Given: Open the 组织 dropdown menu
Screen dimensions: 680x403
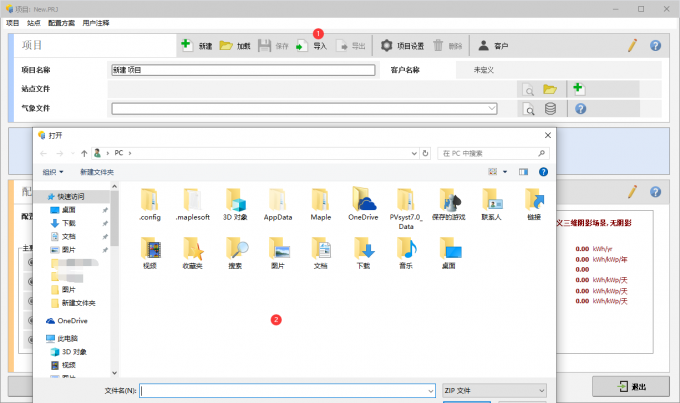Looking at the screenshot, I should pos(53,172).
